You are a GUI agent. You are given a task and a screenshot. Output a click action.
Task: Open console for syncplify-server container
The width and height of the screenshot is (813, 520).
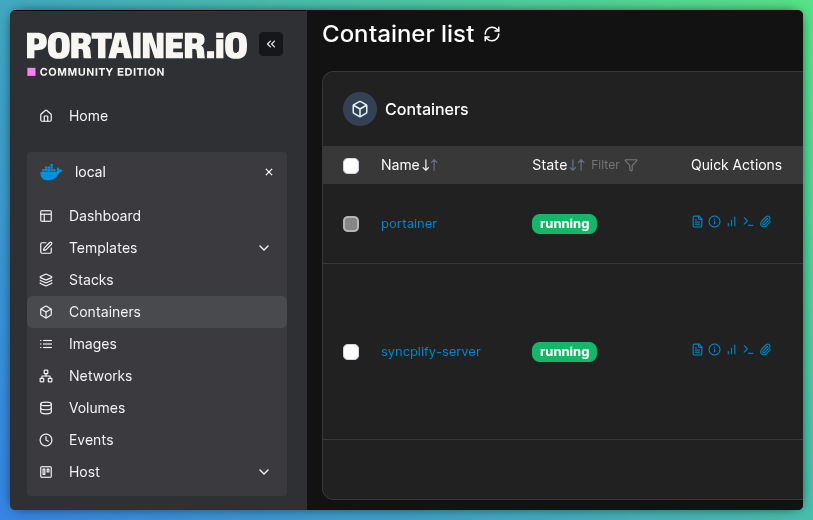coord(748,350)
